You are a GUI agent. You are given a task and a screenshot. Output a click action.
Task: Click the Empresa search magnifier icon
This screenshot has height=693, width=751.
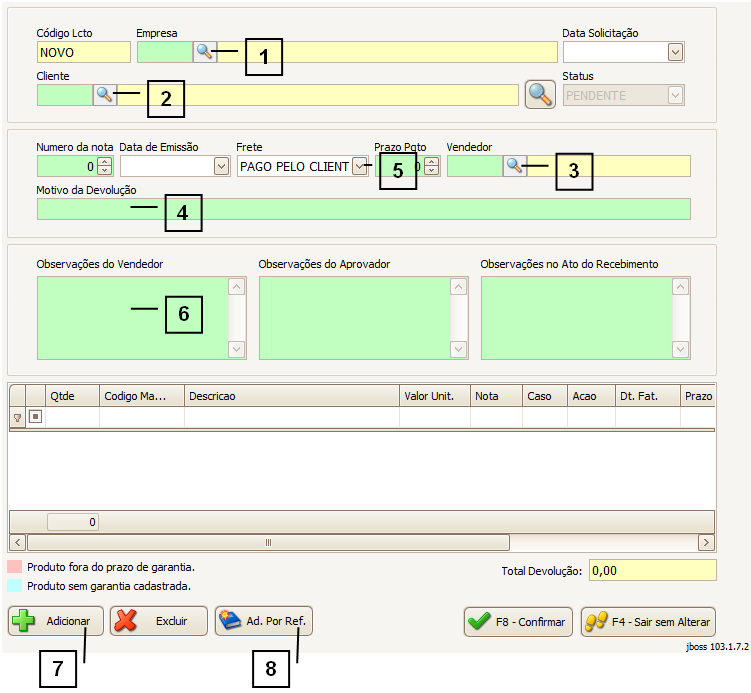pyautogui.click(x=204, y=52)
